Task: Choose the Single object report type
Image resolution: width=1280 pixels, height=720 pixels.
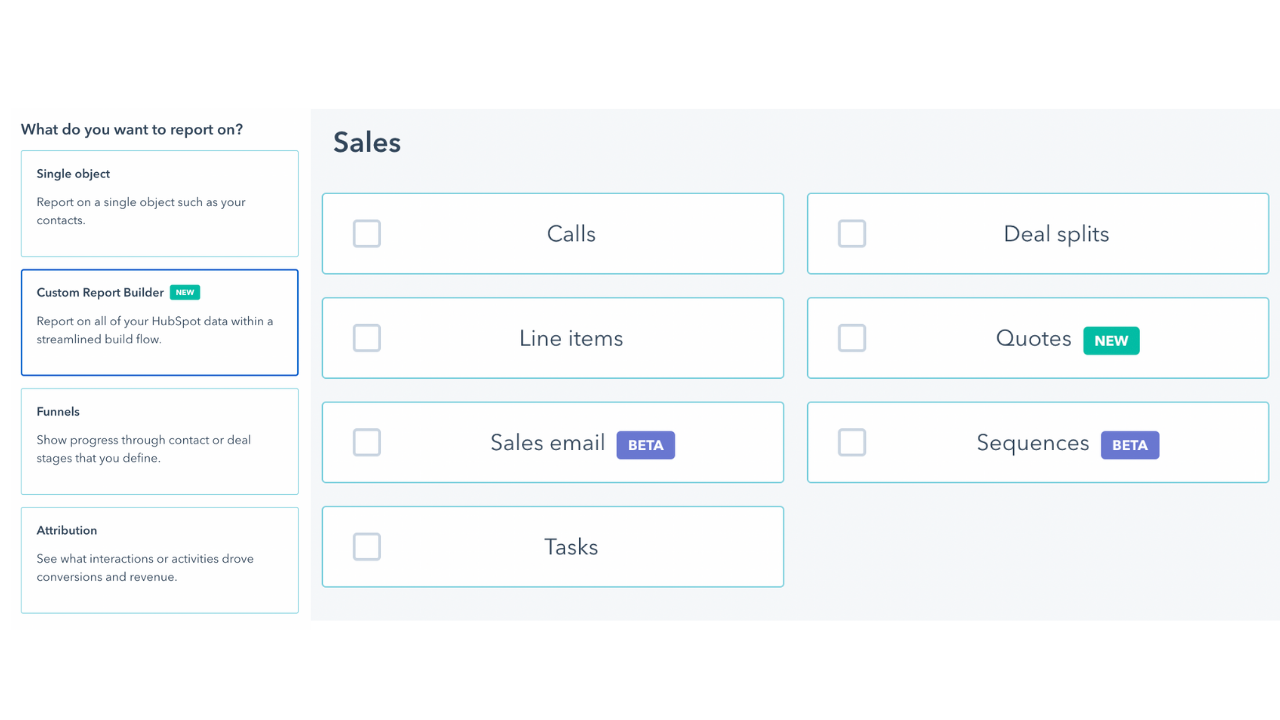Action: (x=160, y=203)
